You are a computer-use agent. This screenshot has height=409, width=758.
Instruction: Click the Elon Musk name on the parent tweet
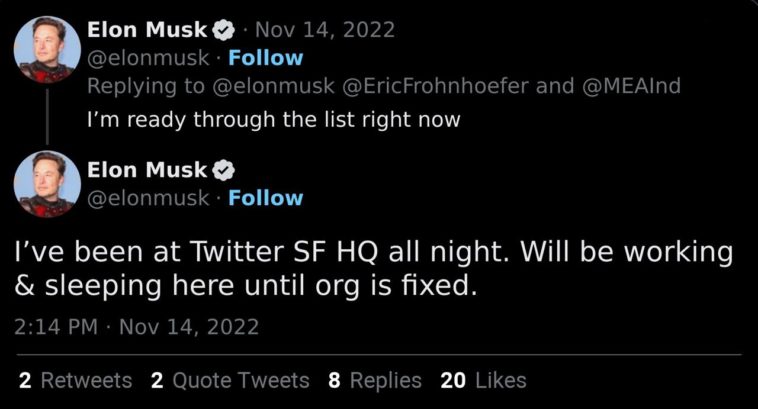pos(148,30)
